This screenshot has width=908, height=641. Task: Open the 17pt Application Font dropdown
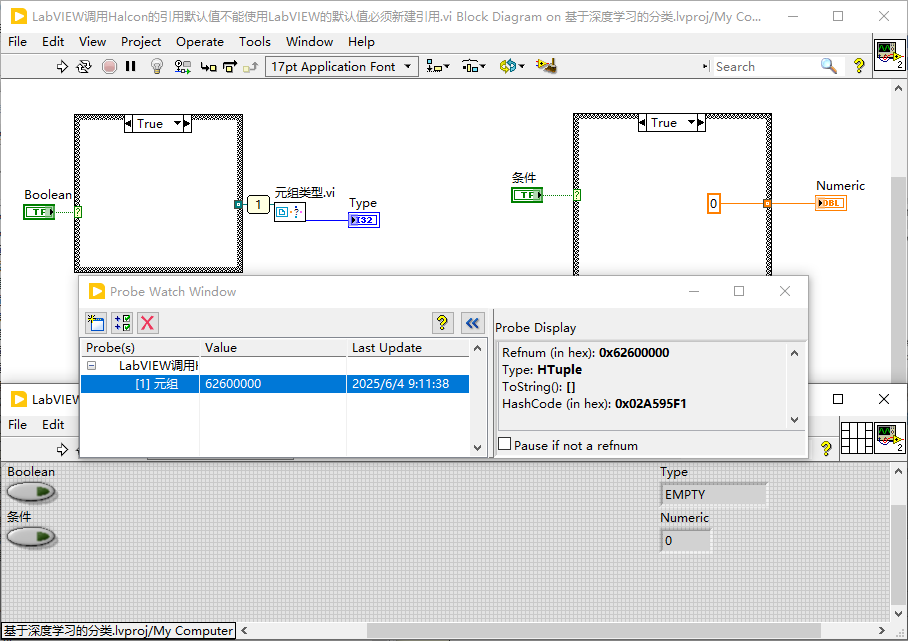342,67
